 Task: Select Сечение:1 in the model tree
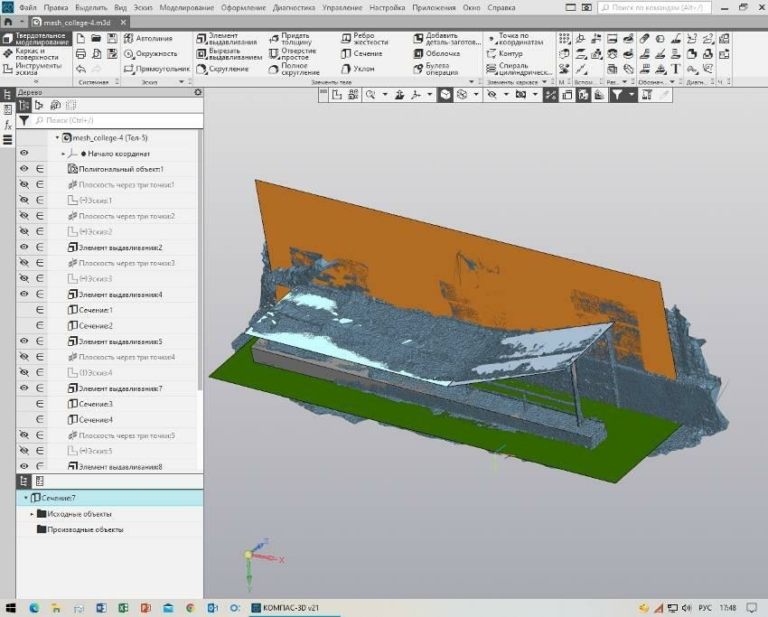[x=95, y=310]
